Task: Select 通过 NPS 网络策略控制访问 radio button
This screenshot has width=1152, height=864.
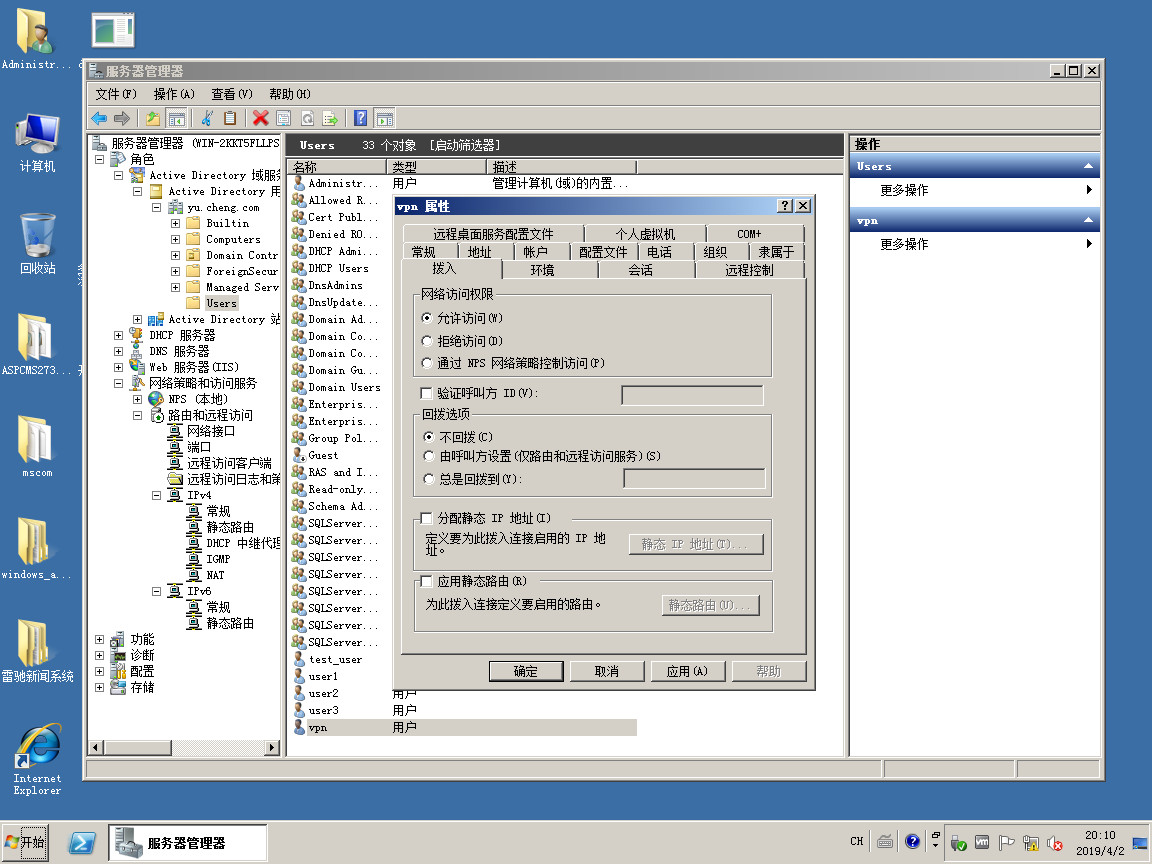Action: pos(428,363)
